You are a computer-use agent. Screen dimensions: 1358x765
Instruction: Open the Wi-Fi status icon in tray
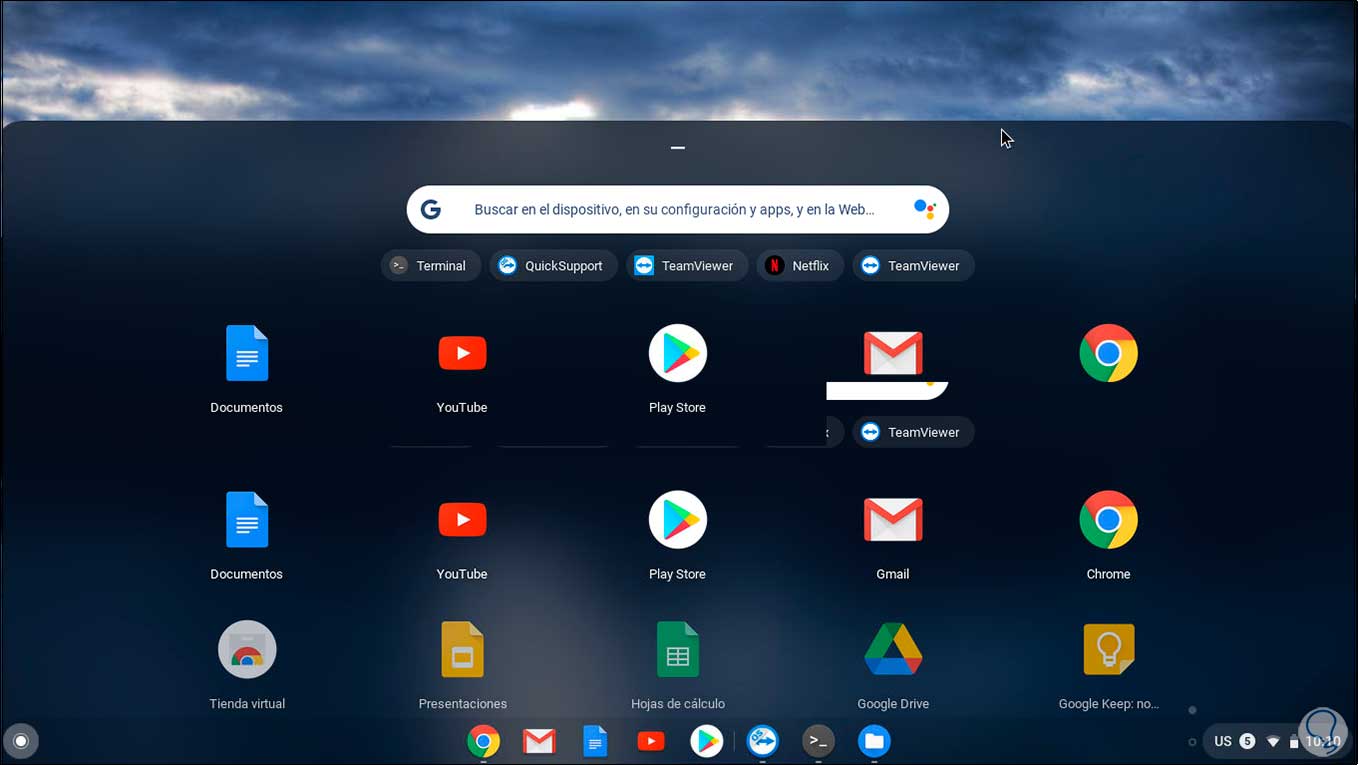[x=1273, y=742]
